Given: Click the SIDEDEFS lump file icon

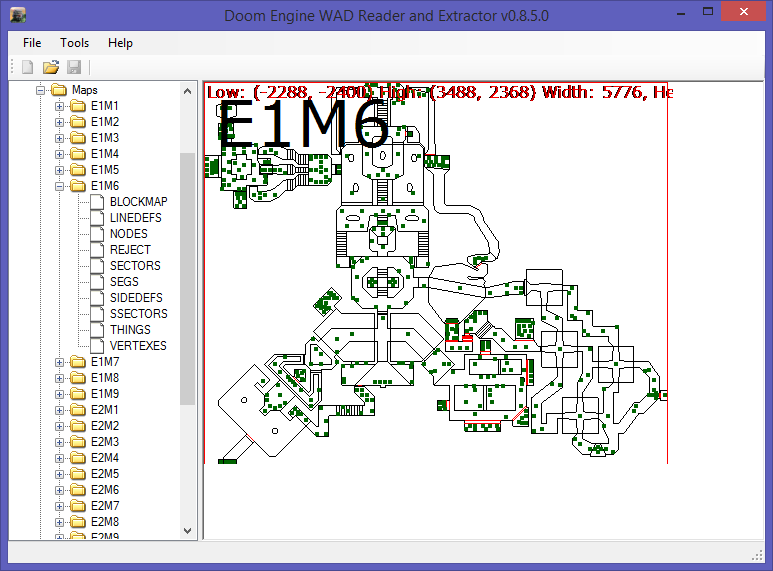Looking at the screenshot, I should (97, 298).
